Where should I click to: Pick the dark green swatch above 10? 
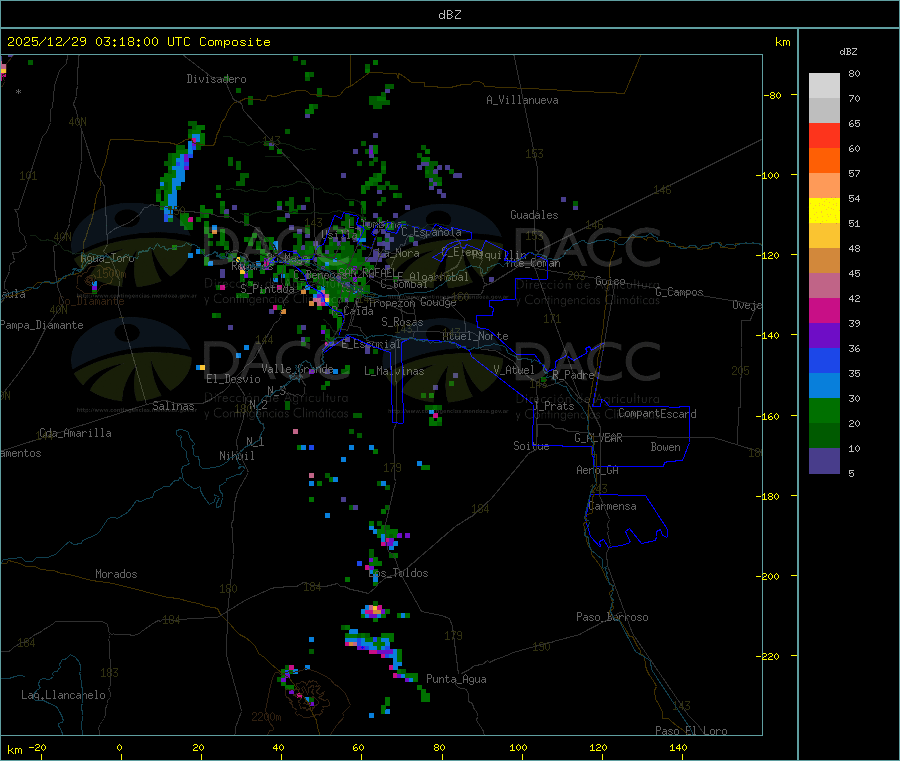coord(824,436)
